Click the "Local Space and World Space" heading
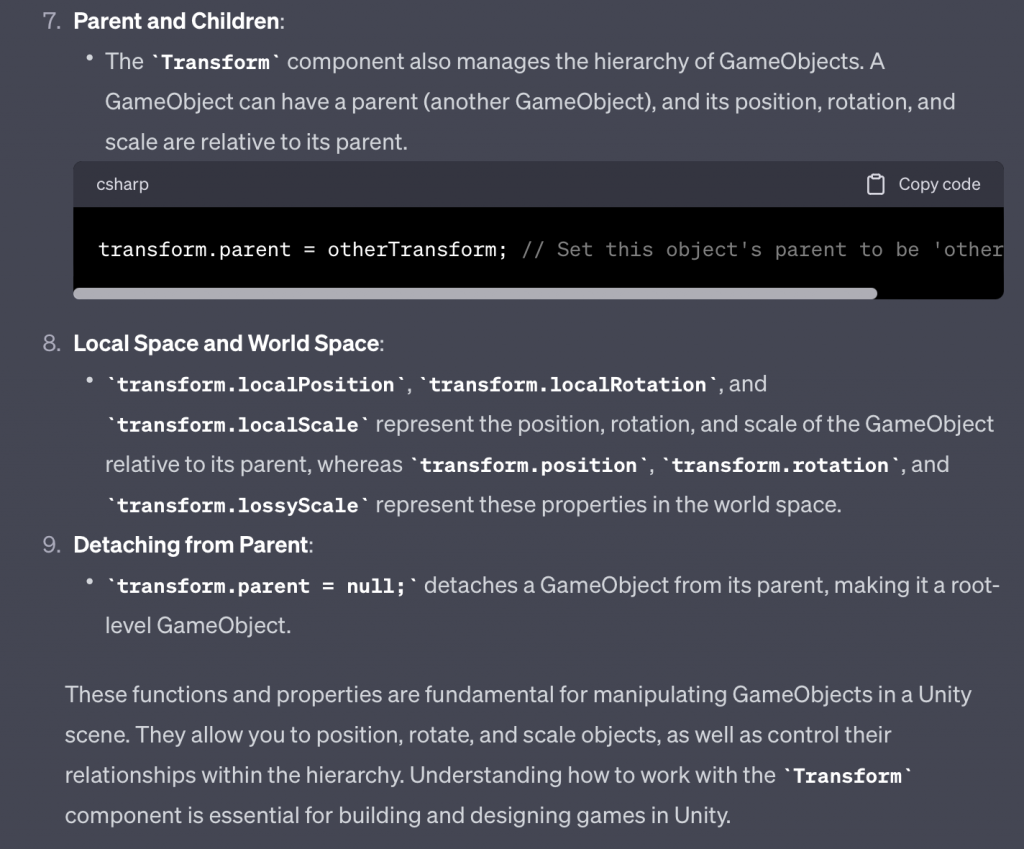 226,343
